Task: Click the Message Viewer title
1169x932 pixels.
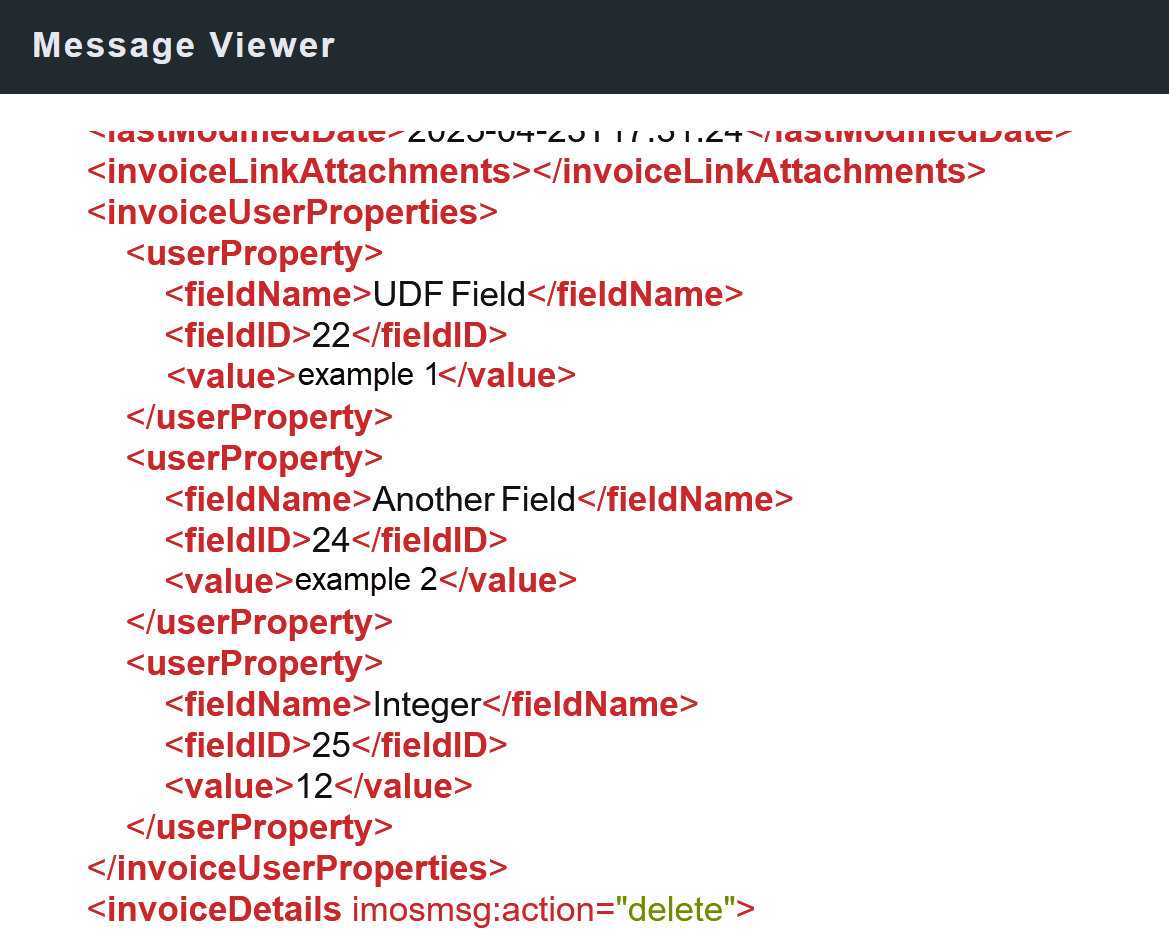Action: click(x=184, y=46)
